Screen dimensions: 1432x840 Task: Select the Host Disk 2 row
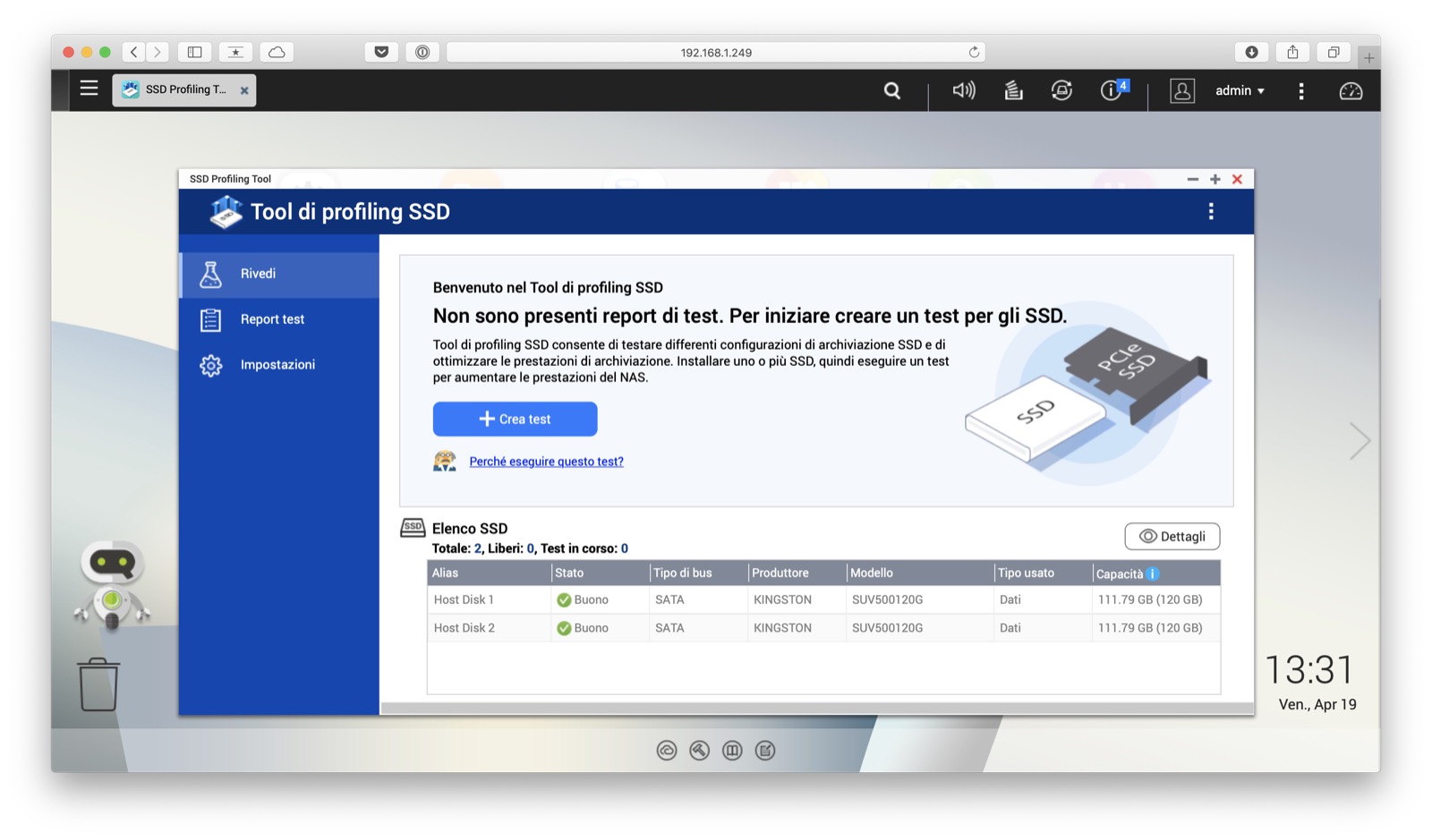(823, 628)
